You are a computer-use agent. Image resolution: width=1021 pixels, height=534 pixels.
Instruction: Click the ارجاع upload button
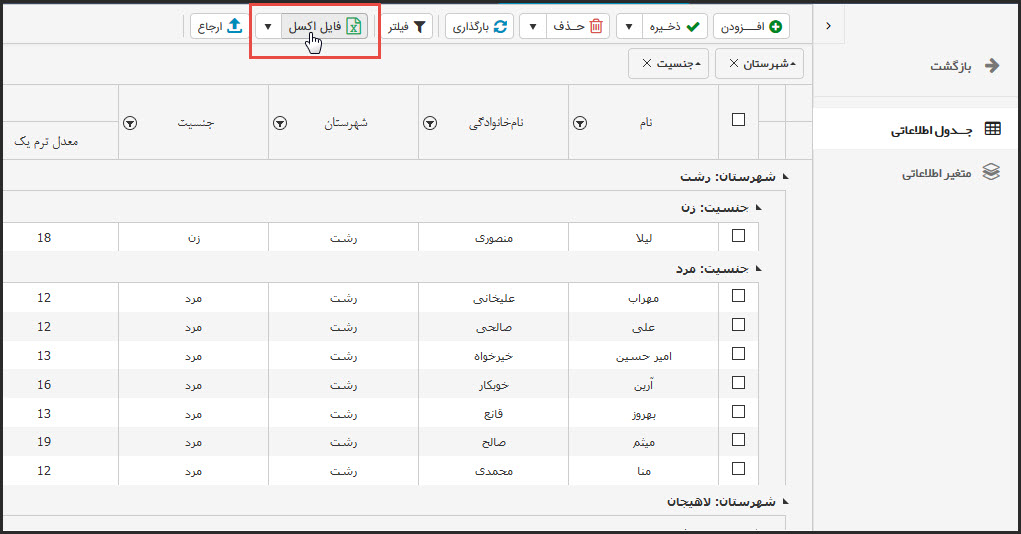point(219,27)
